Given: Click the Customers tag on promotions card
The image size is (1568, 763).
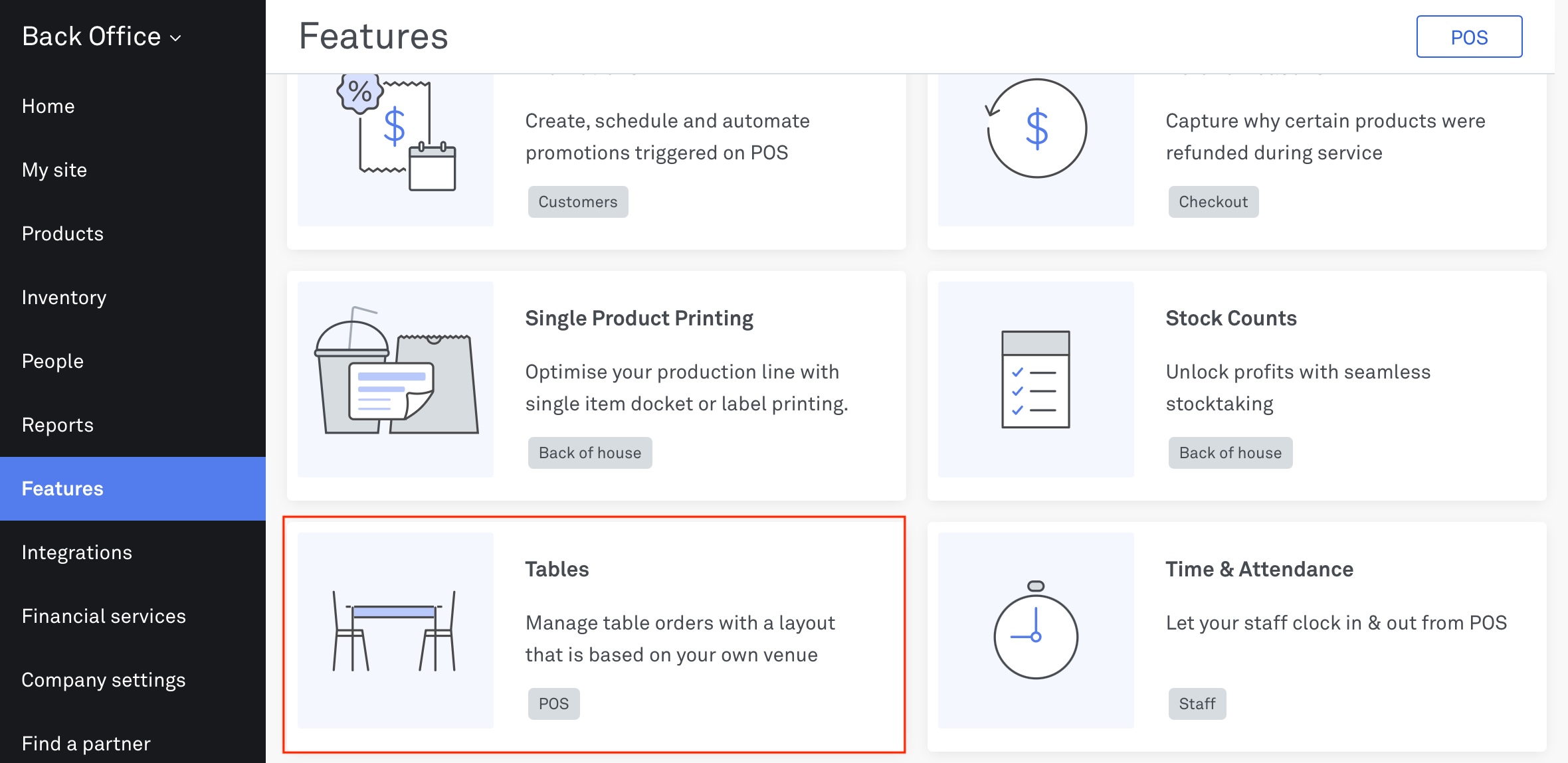Looking at the screenshot, I should point(578,202).
